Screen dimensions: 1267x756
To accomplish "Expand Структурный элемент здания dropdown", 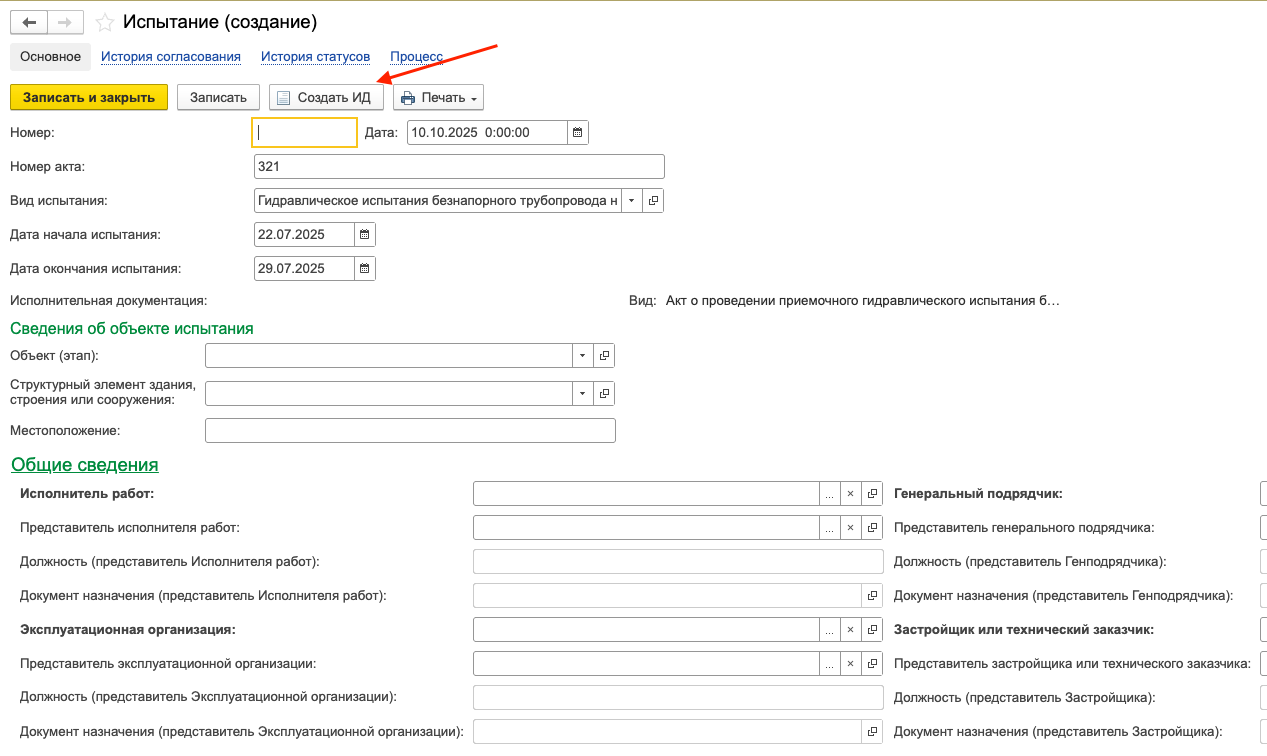I will click(x=582, y=393).
